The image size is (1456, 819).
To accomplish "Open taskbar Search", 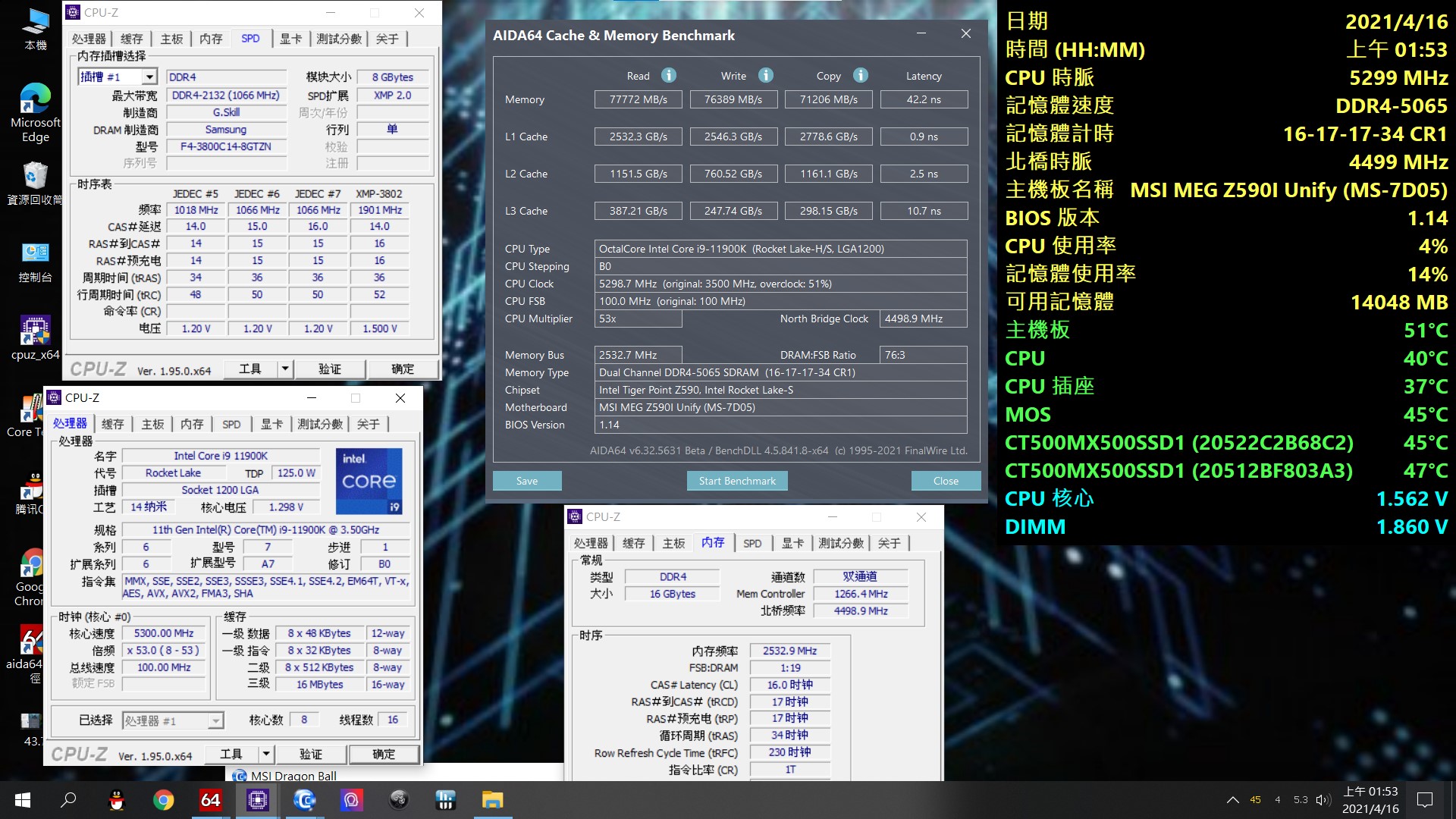I will 69,800.
